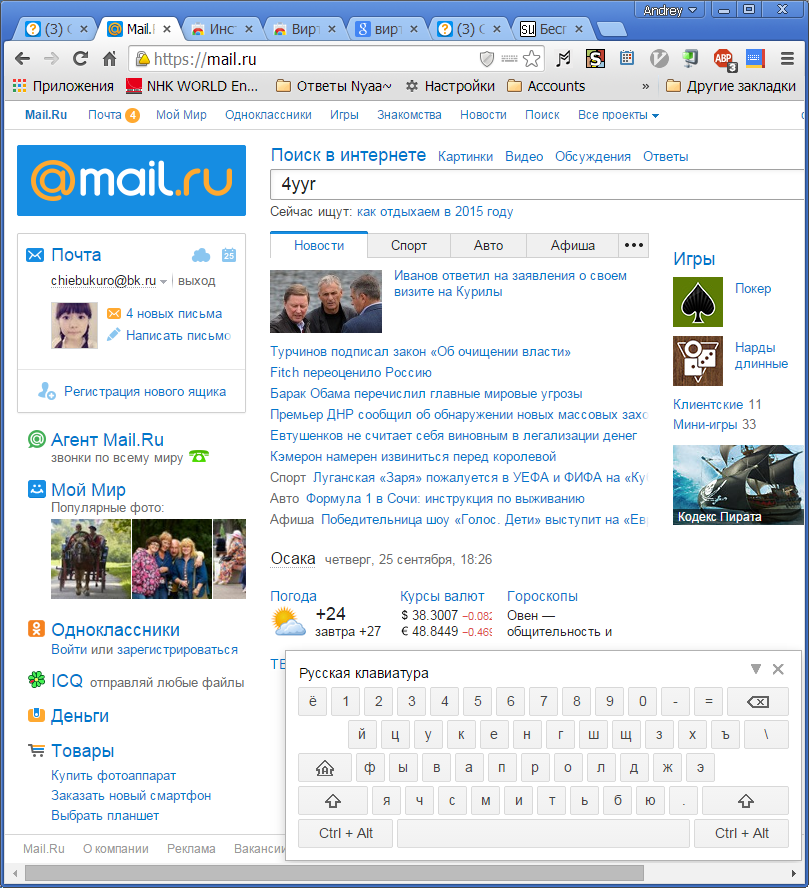Click the Деньги wallet icon
The width and height of the screenshot is (809, 888).
[x=36, y=715]
